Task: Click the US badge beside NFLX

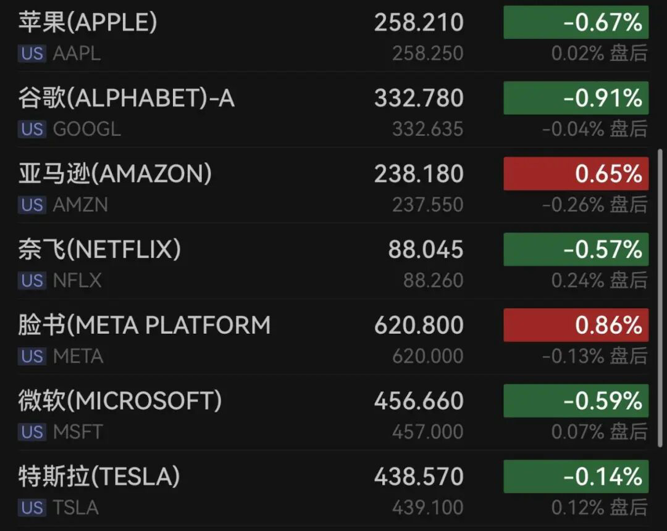Action: coord(32,281)
